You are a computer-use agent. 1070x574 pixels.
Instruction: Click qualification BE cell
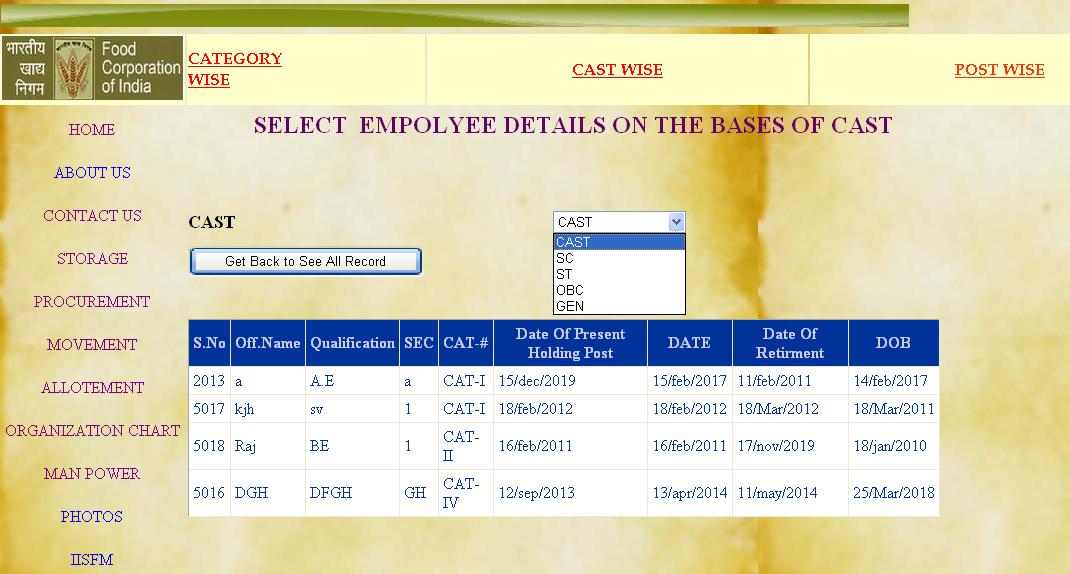tap(352, 446)
